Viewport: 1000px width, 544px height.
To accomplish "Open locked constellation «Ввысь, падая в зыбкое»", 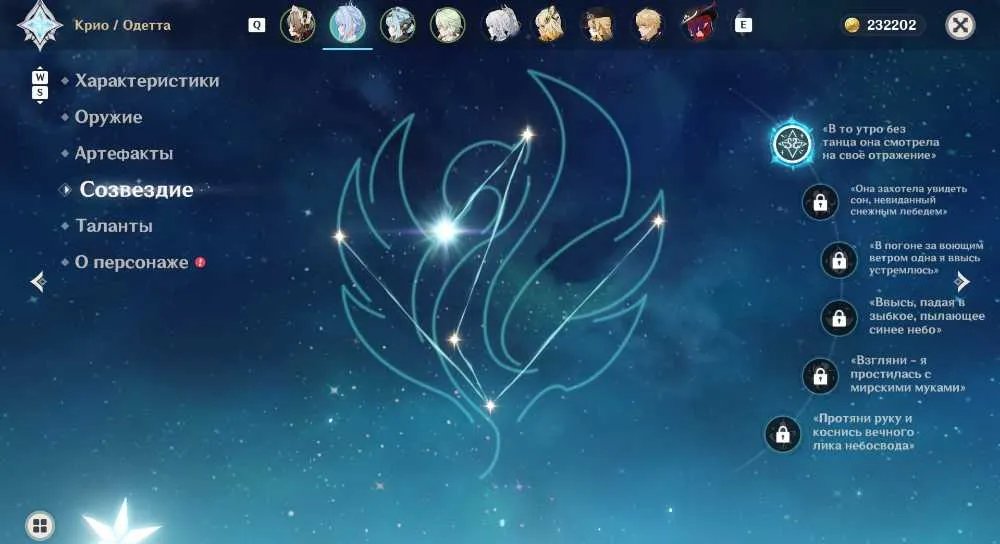I will (x=839, y=317).
